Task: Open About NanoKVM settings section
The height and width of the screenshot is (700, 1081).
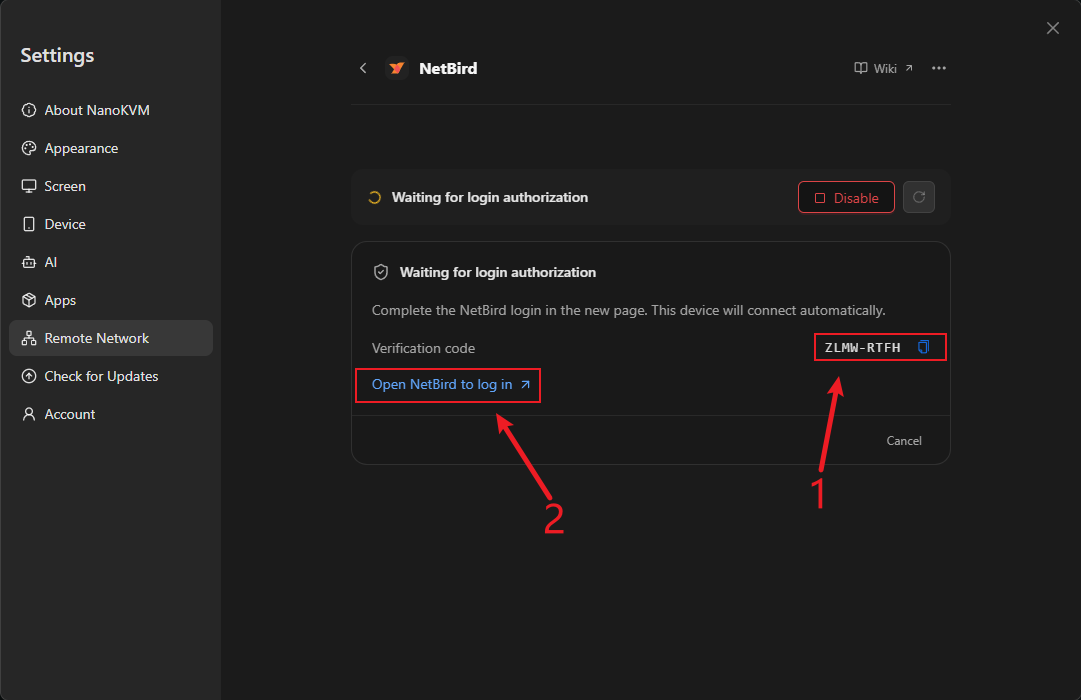Action: (x=110, y=110)
